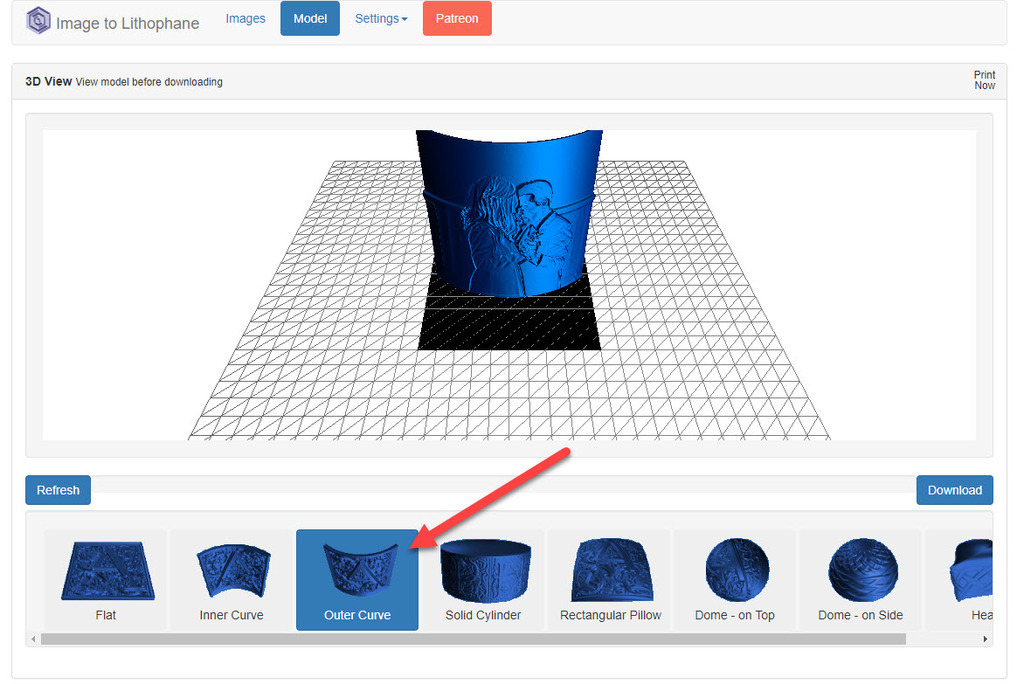Pick the Solid Cylinder model shape
Image resolution: width=1024 pixels, height=684 pixels.
coord(483,579)
